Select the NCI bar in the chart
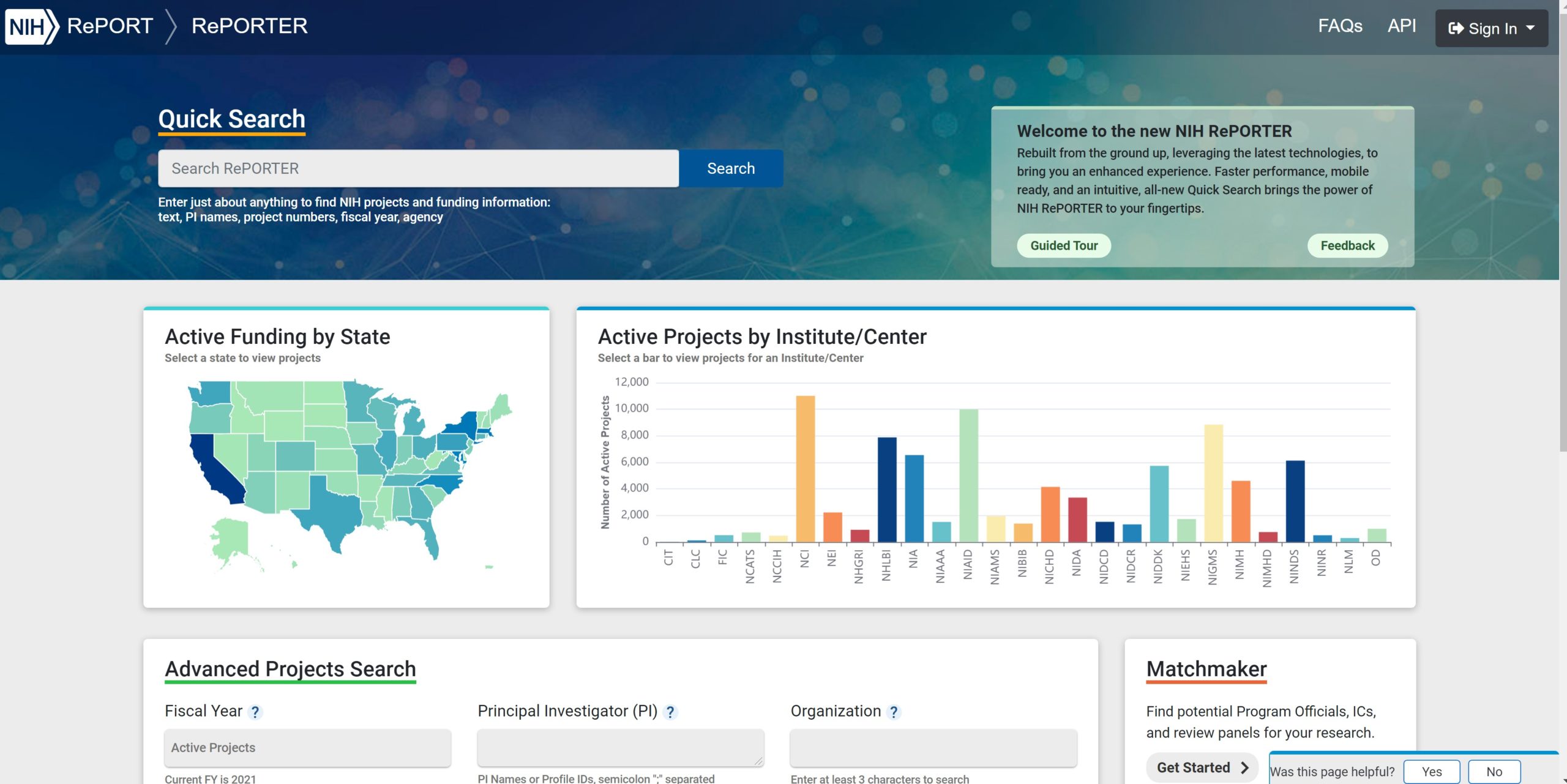This screenshot has width=1567, height=784. pos(805,469)
